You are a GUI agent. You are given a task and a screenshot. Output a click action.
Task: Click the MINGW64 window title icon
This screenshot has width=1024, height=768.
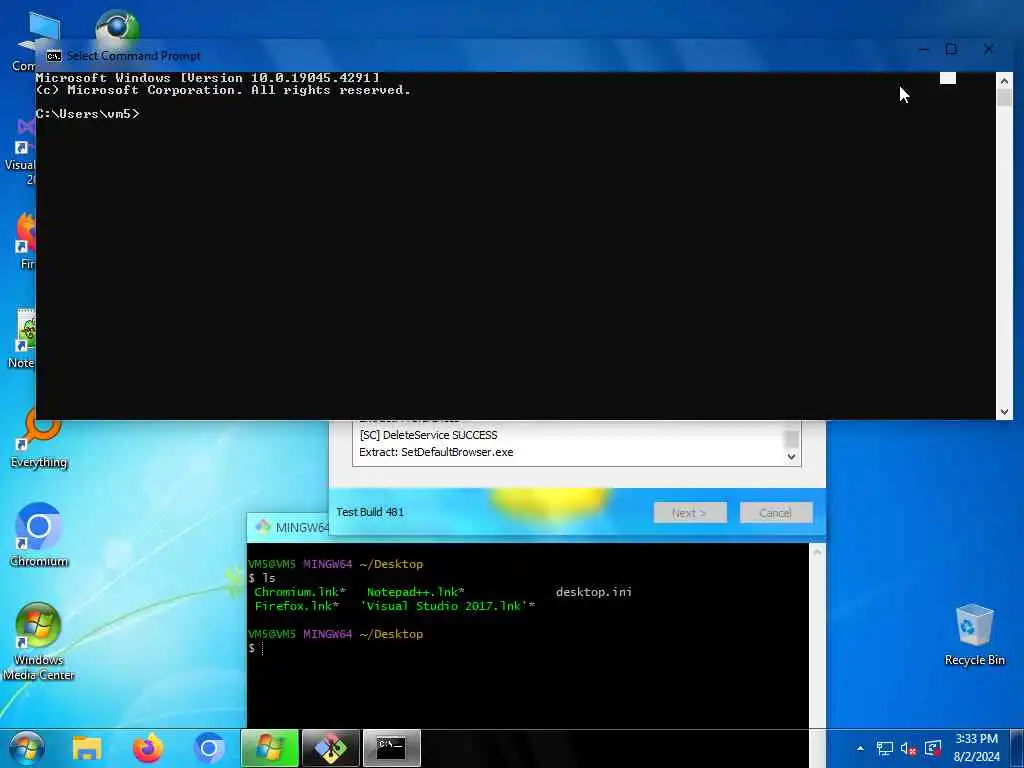pos(263,527)
